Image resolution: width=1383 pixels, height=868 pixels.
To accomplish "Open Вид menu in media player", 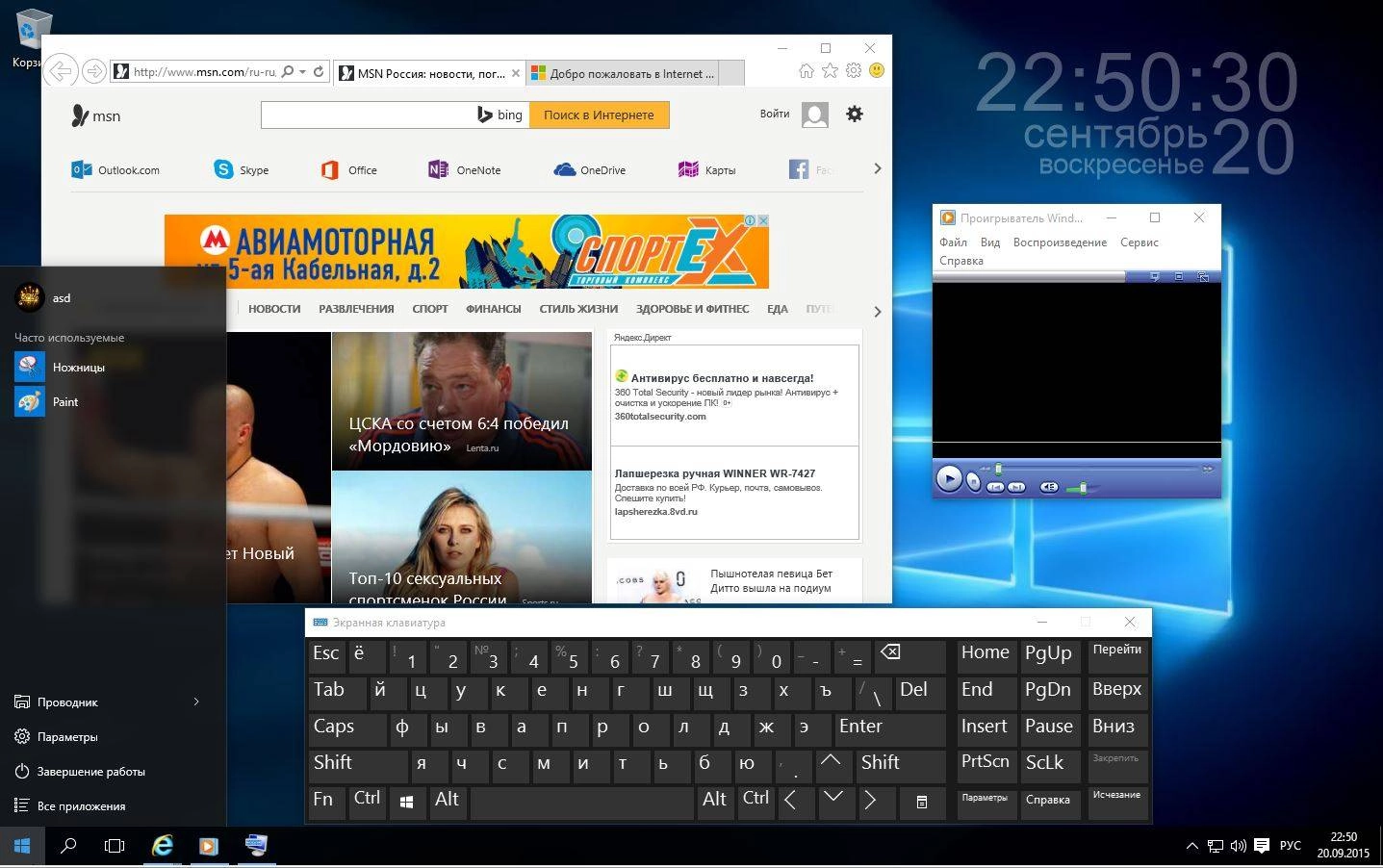I will 990,243.
